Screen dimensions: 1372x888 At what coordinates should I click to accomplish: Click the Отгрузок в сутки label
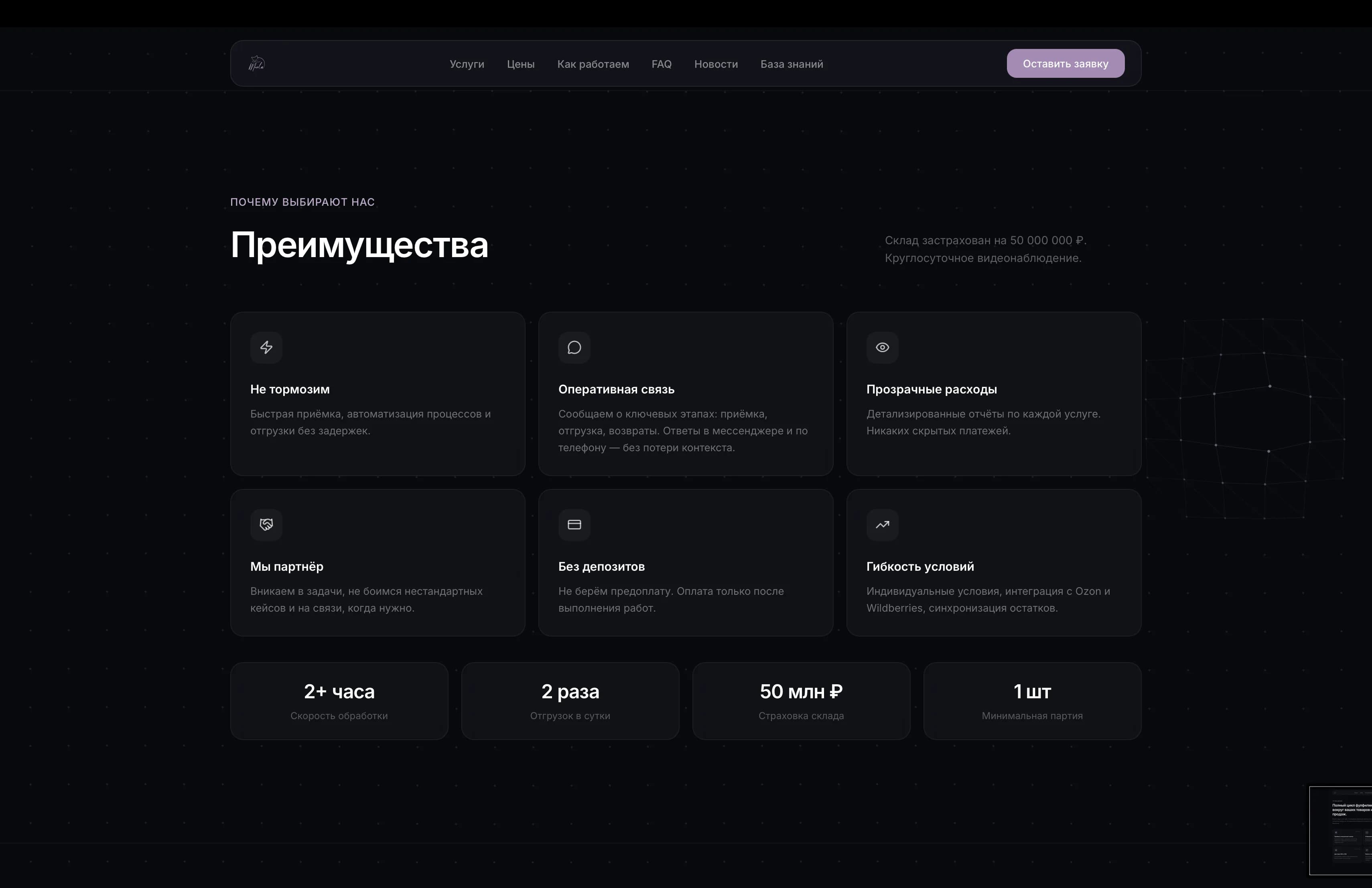tap(570, 716)
